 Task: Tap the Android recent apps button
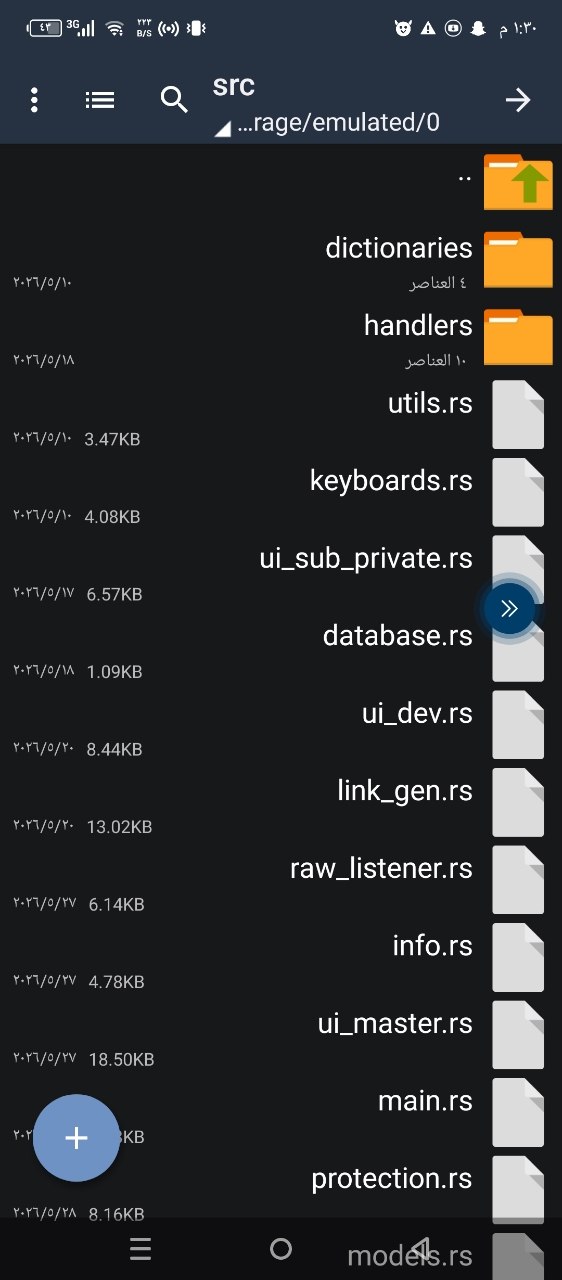tap(141, 1249)
